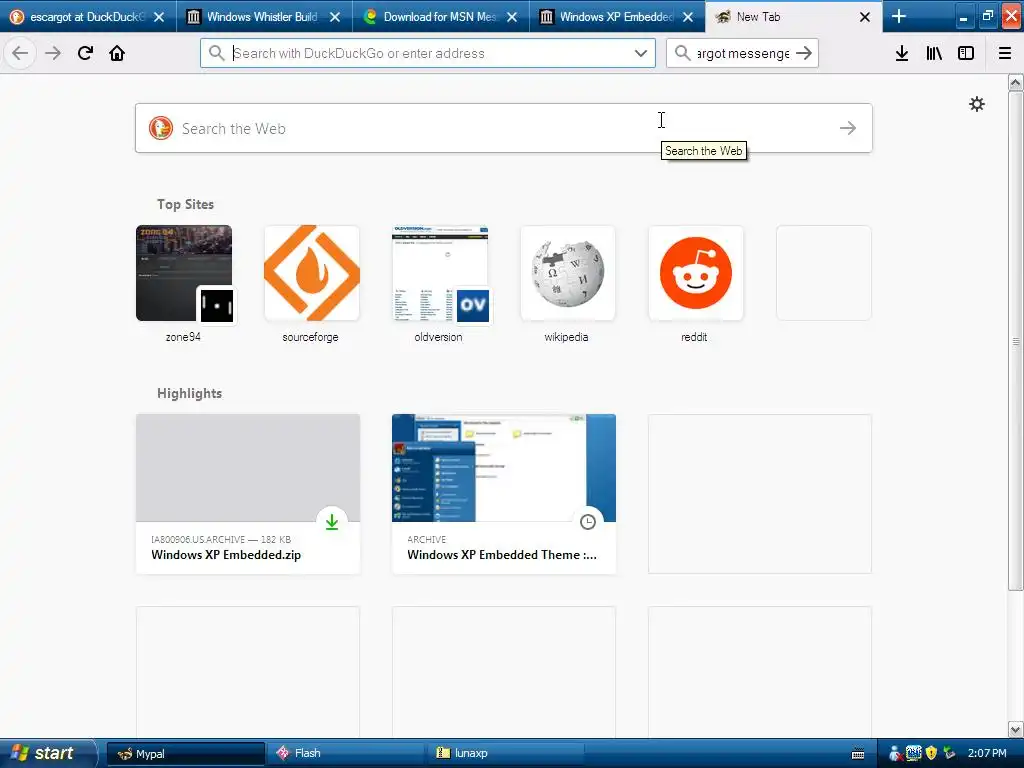Open the hamburger application menu
Viewport: 1024px width, 768px height.
click(1004, 53)
